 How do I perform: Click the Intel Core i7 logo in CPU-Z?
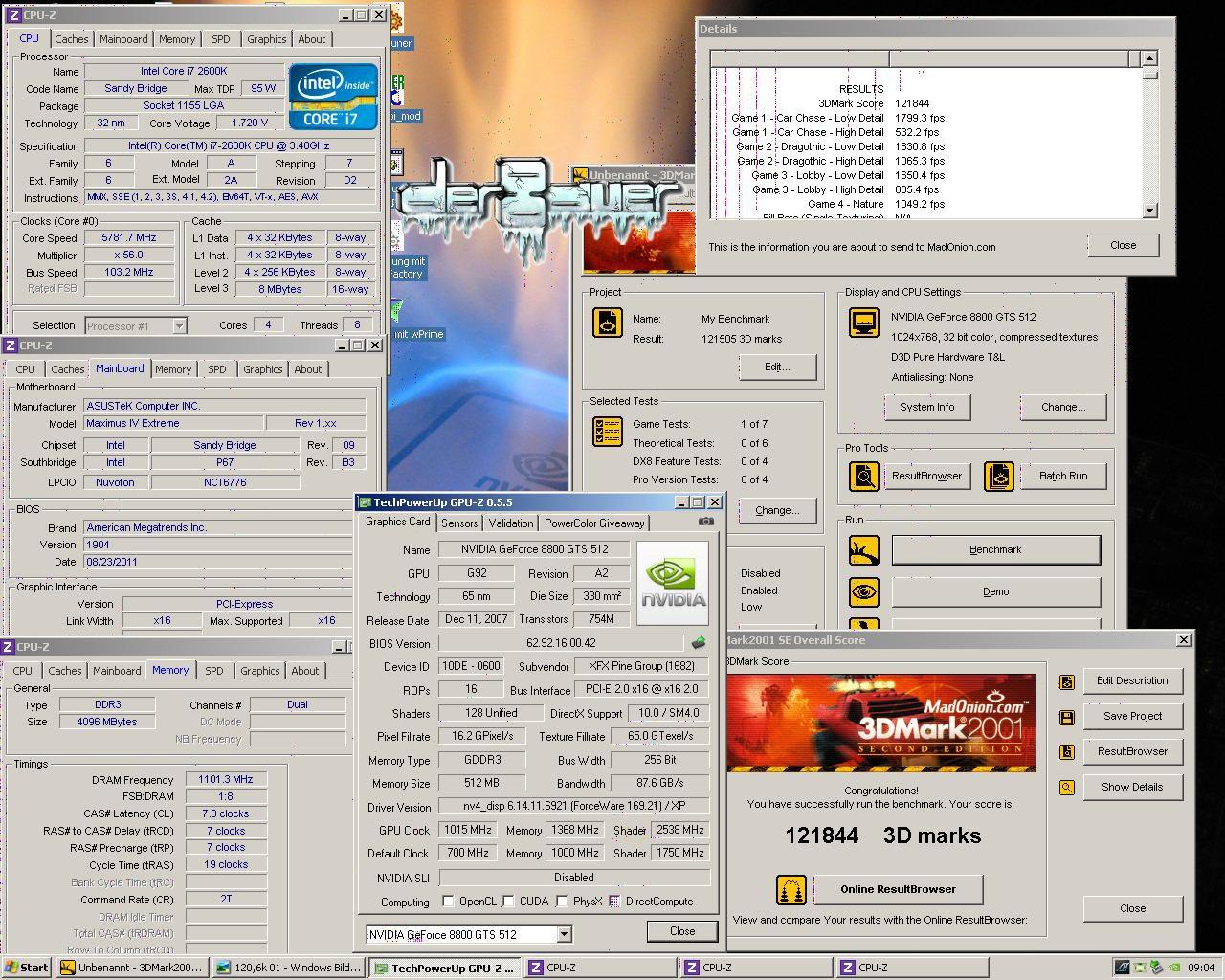pos(333,97)
